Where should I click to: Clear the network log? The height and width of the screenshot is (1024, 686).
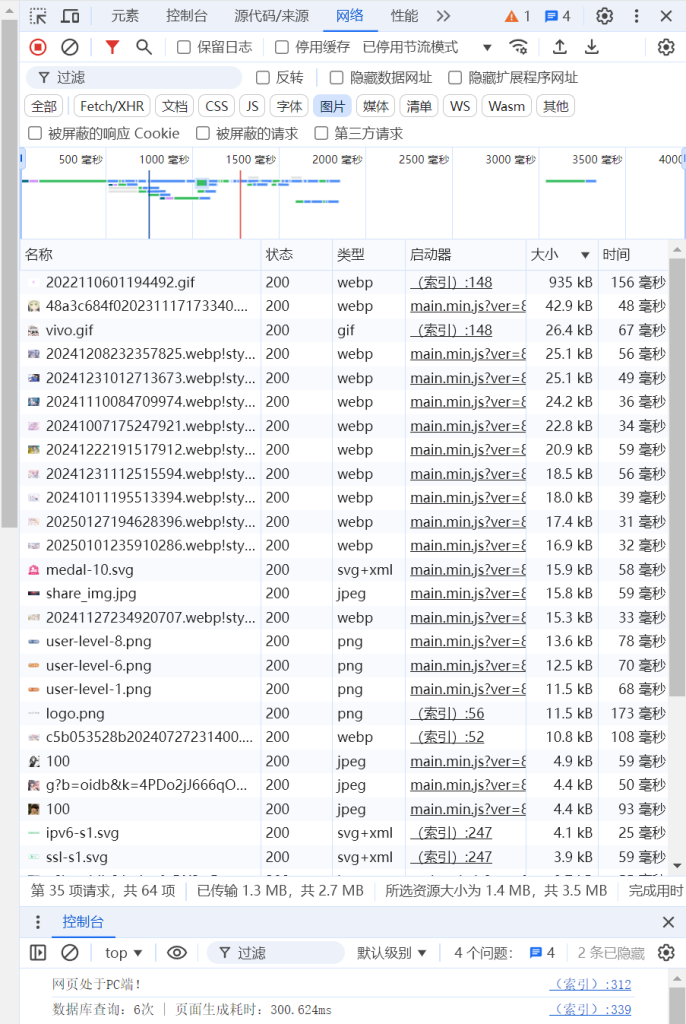coord(70,47)
